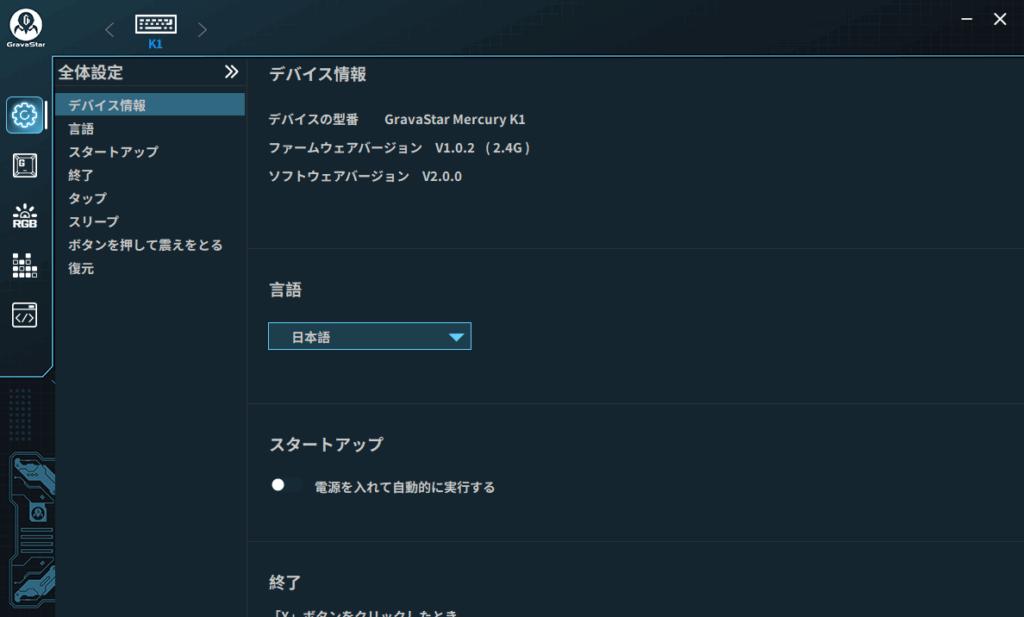Select the K1 keyboard device icon
This screenshot has height=617, width=1024.
[x=156, y=29]
